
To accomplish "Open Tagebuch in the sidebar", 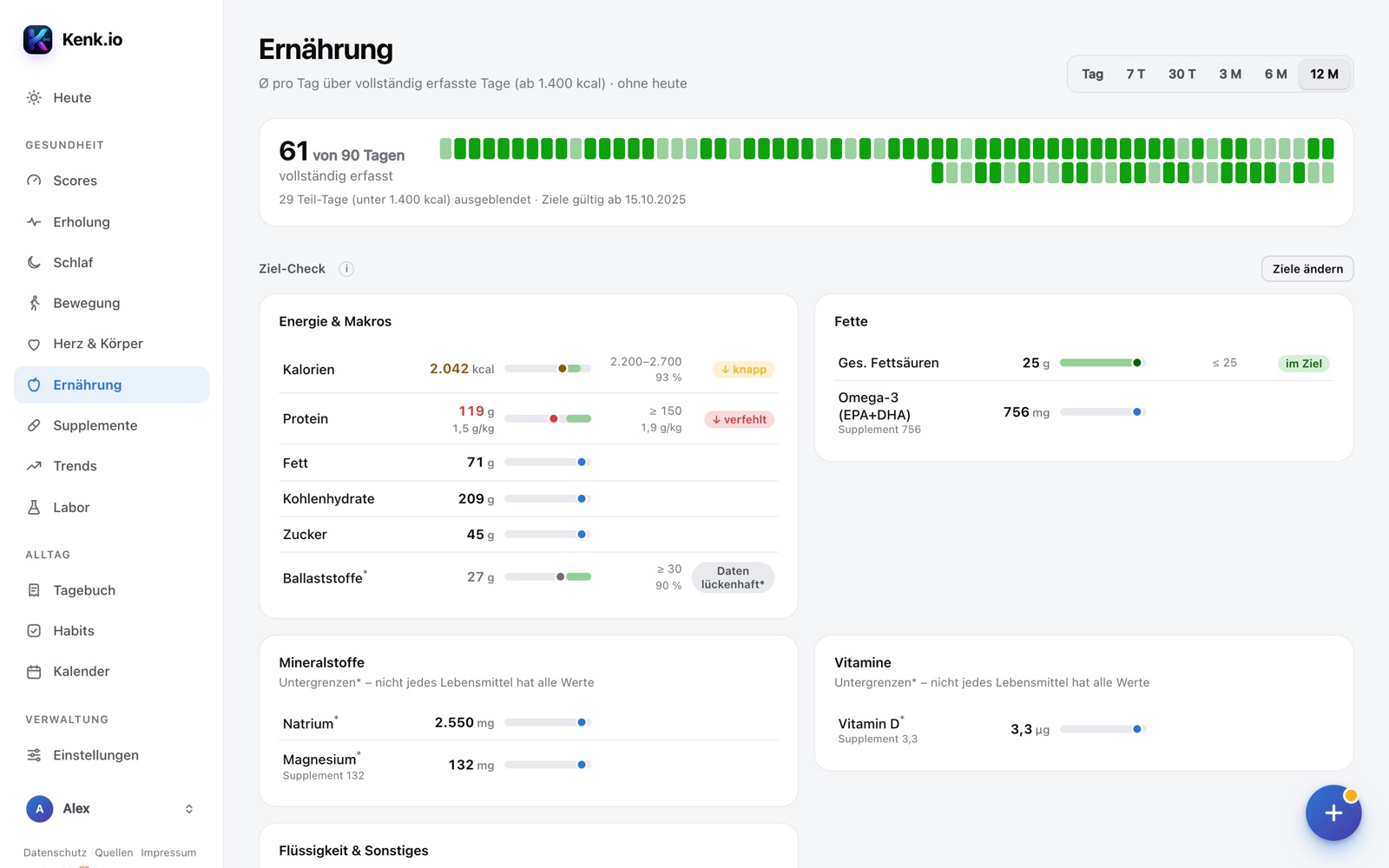I will pyautogui.click(x=111, y=590).
